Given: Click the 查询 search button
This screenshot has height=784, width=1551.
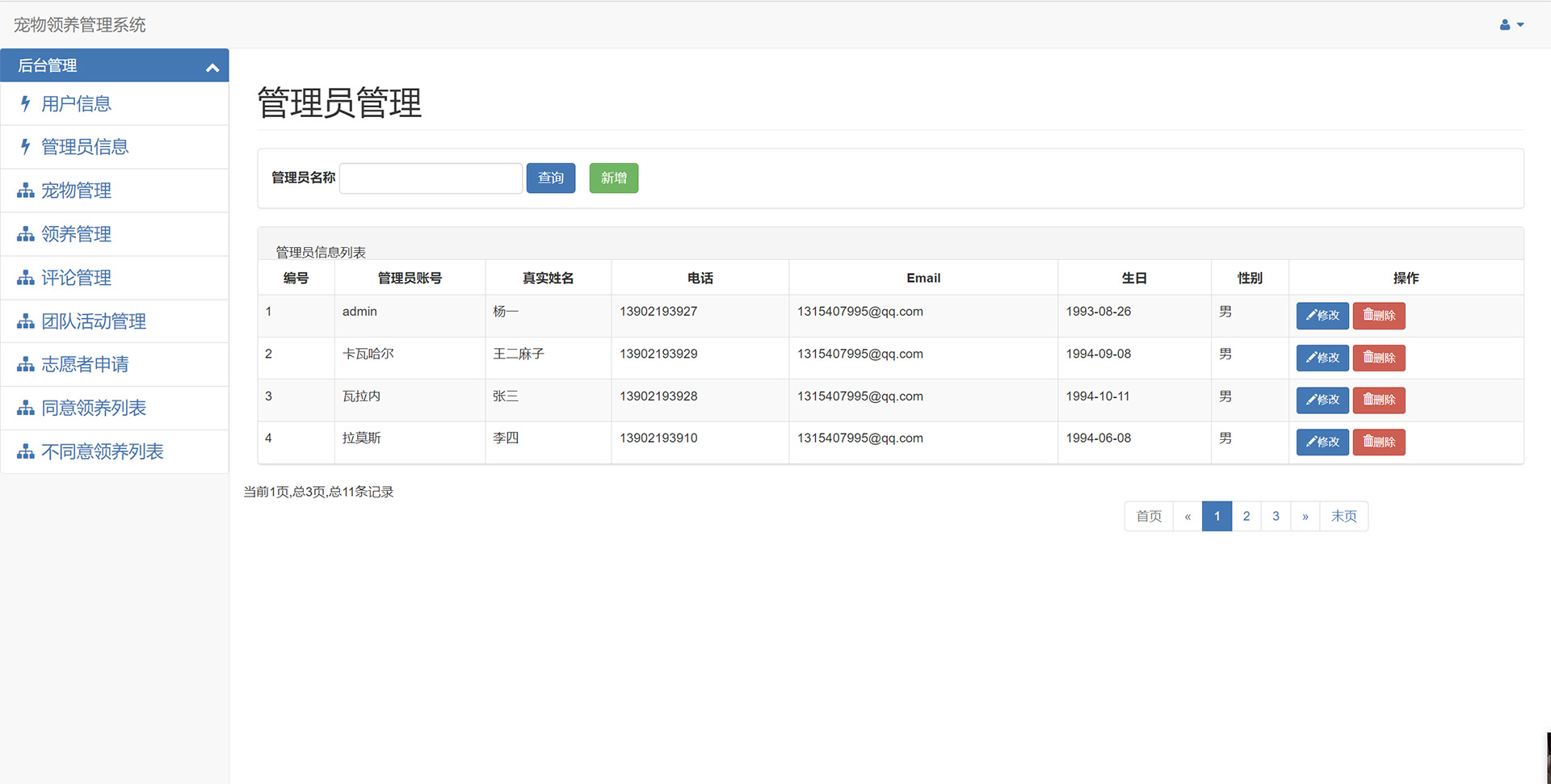Looking at the screenshot, I should coord(551,178).
